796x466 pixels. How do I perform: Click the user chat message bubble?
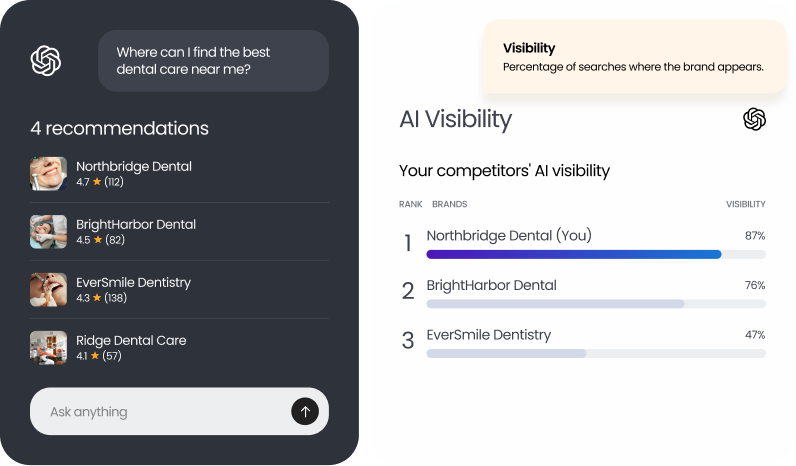click(x=213, y=61)
